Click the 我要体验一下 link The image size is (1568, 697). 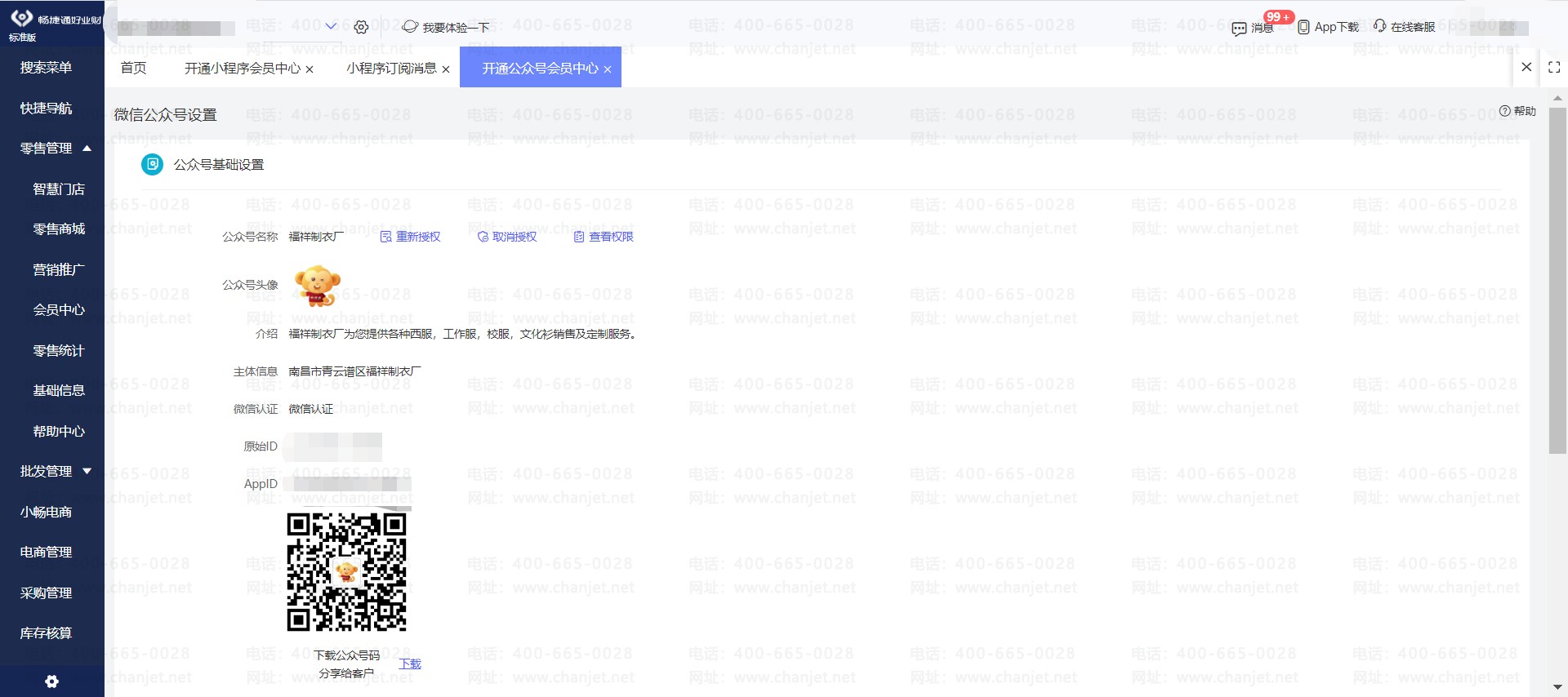point(456,28)
